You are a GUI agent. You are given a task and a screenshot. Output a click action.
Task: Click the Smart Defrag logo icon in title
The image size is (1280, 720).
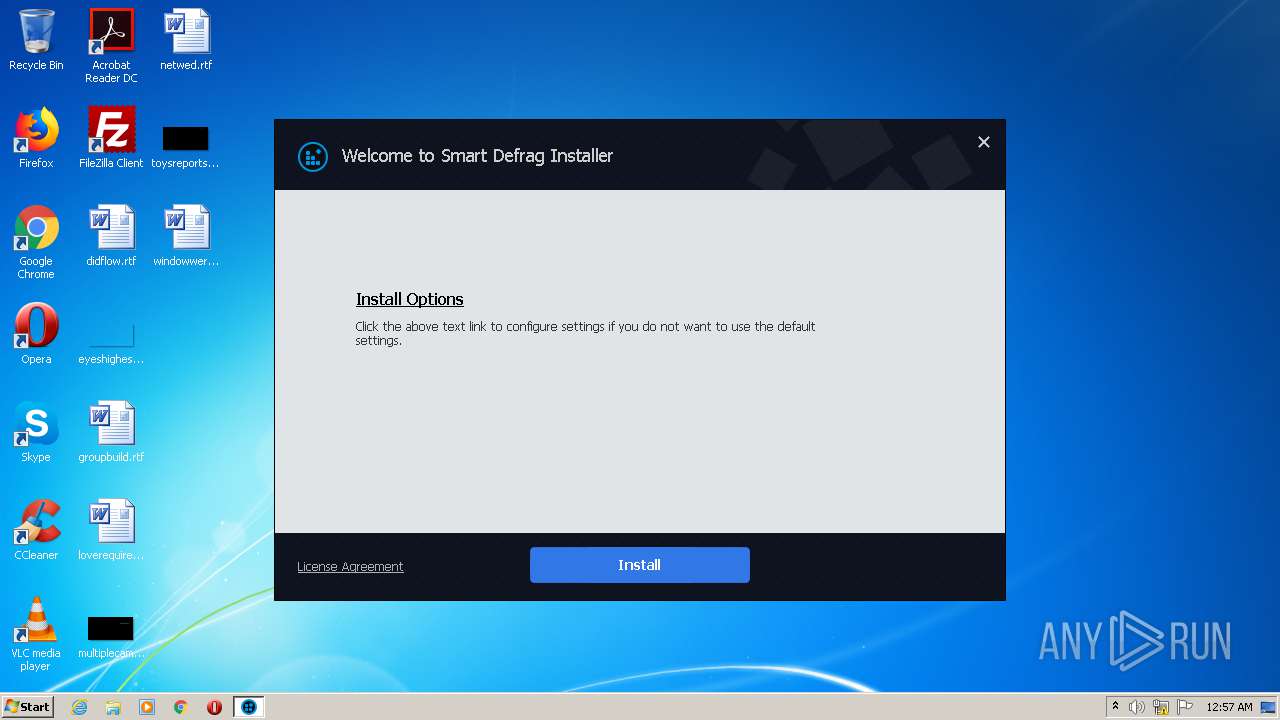click(313, 156)
